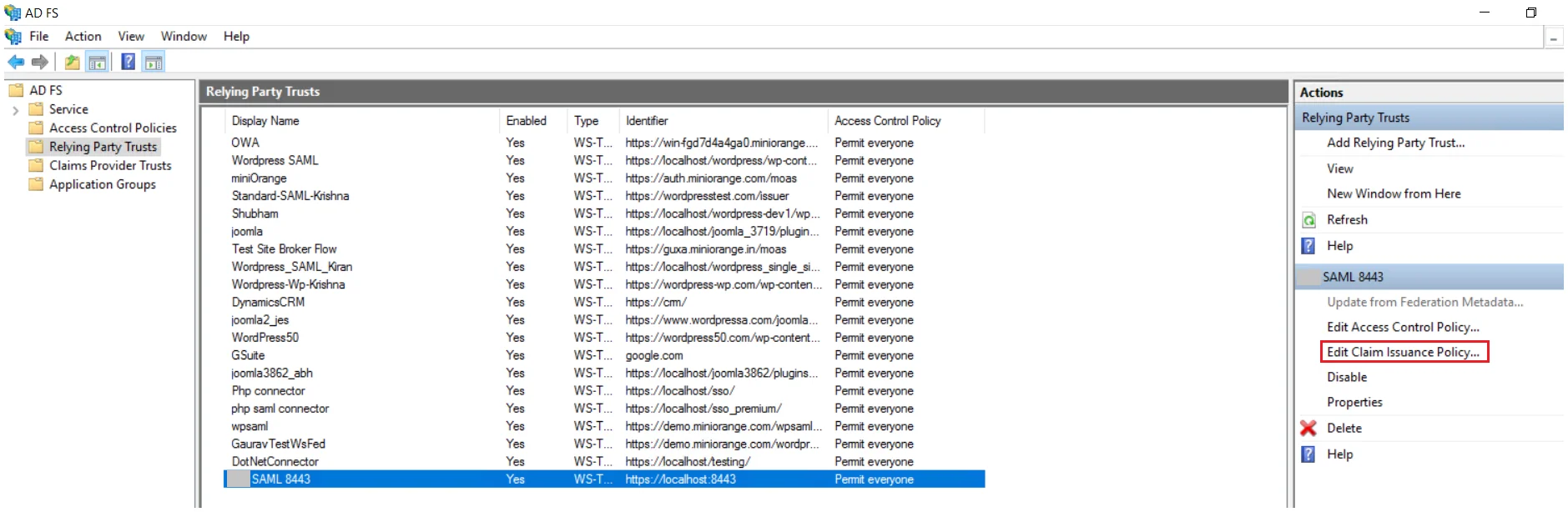
Task: Open the View menu
Action: pos(131,37)
